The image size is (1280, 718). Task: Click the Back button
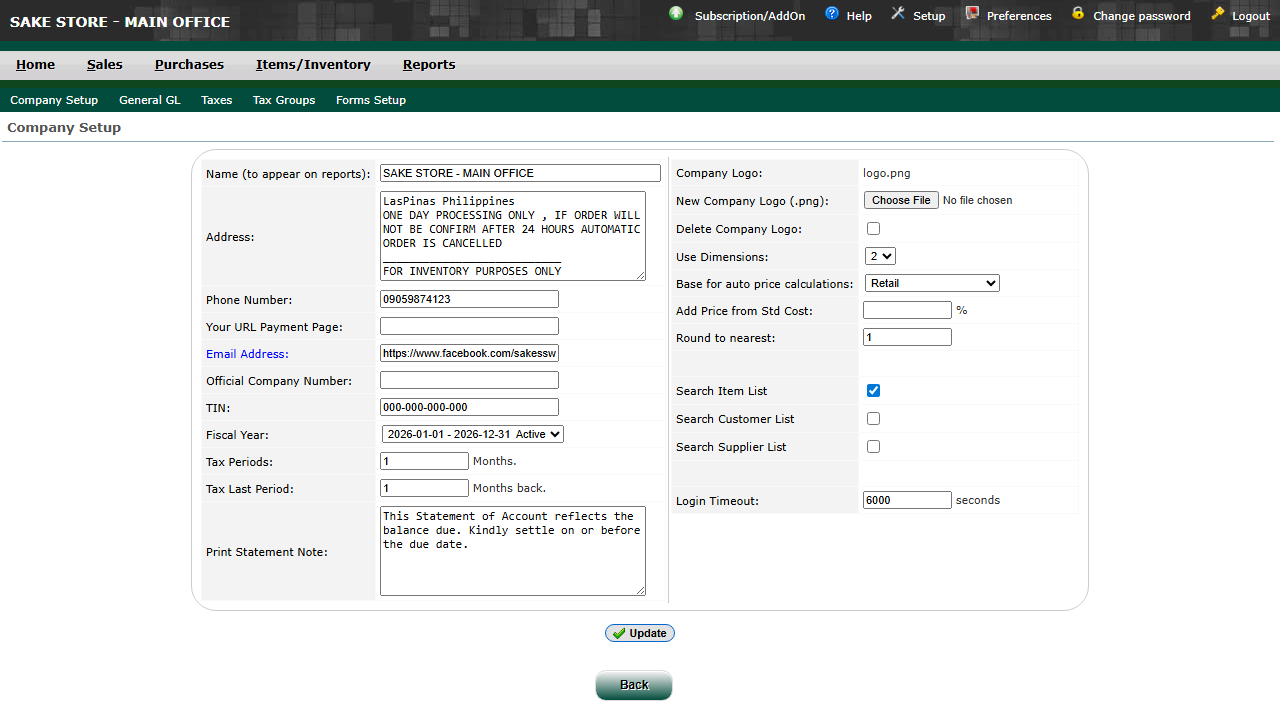(x=634, y=685)
